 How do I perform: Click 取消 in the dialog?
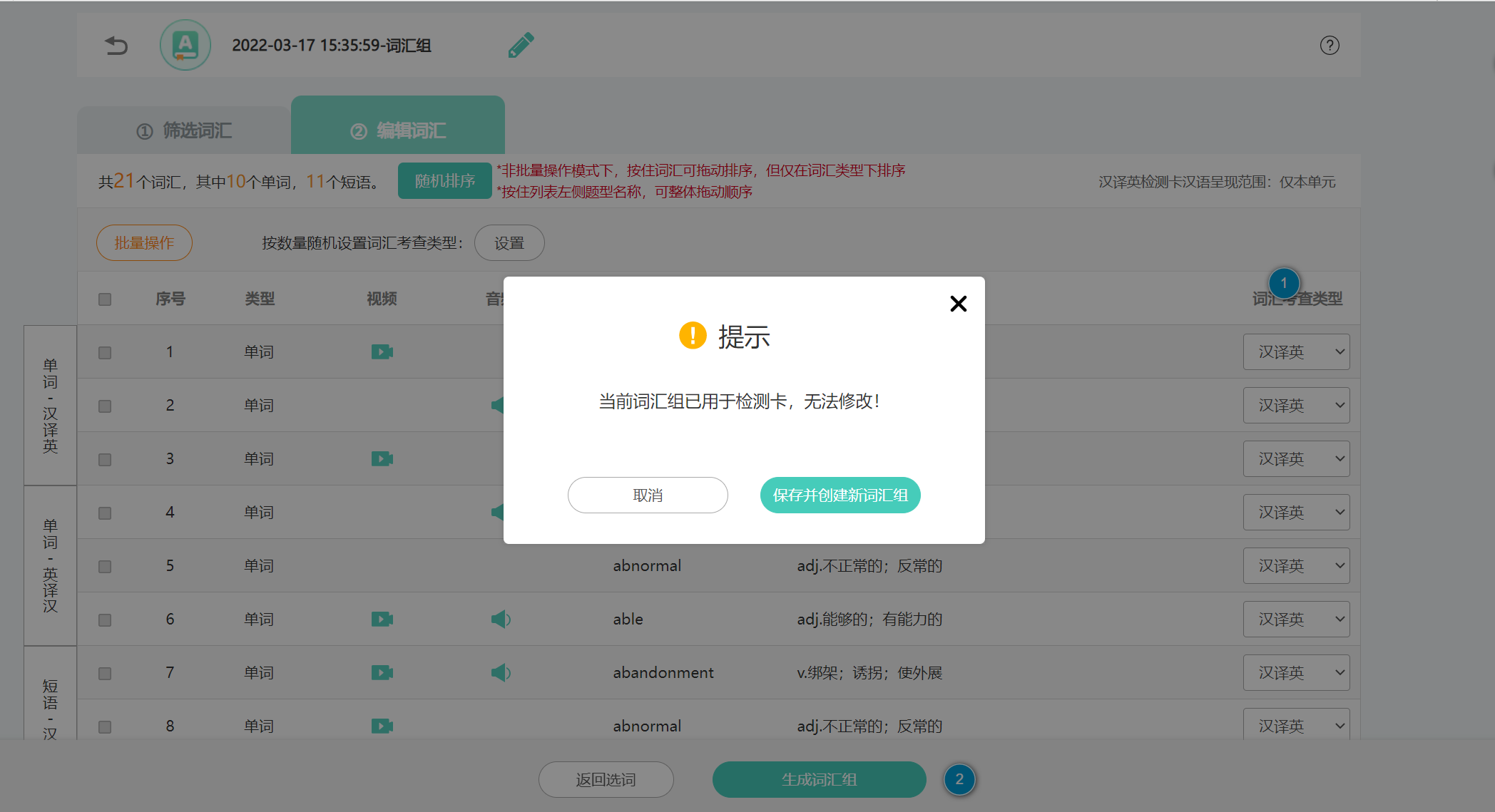pos(648,495)
